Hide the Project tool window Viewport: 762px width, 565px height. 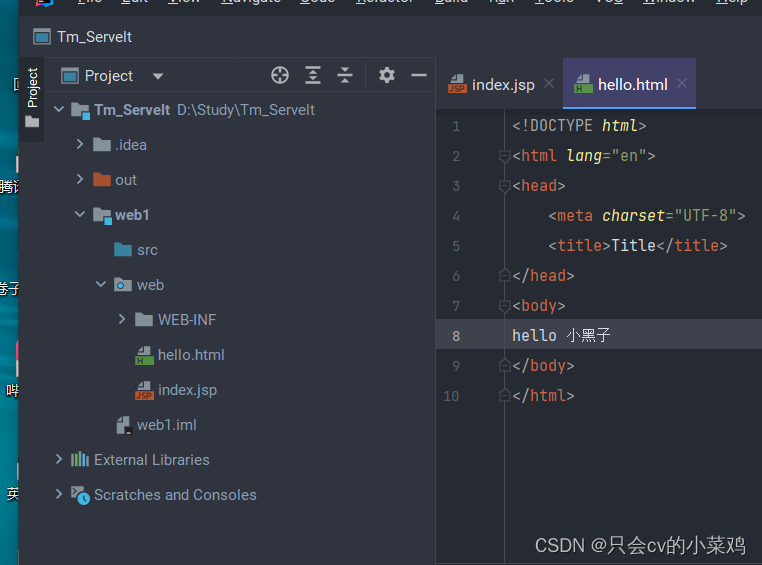(419, 75)
